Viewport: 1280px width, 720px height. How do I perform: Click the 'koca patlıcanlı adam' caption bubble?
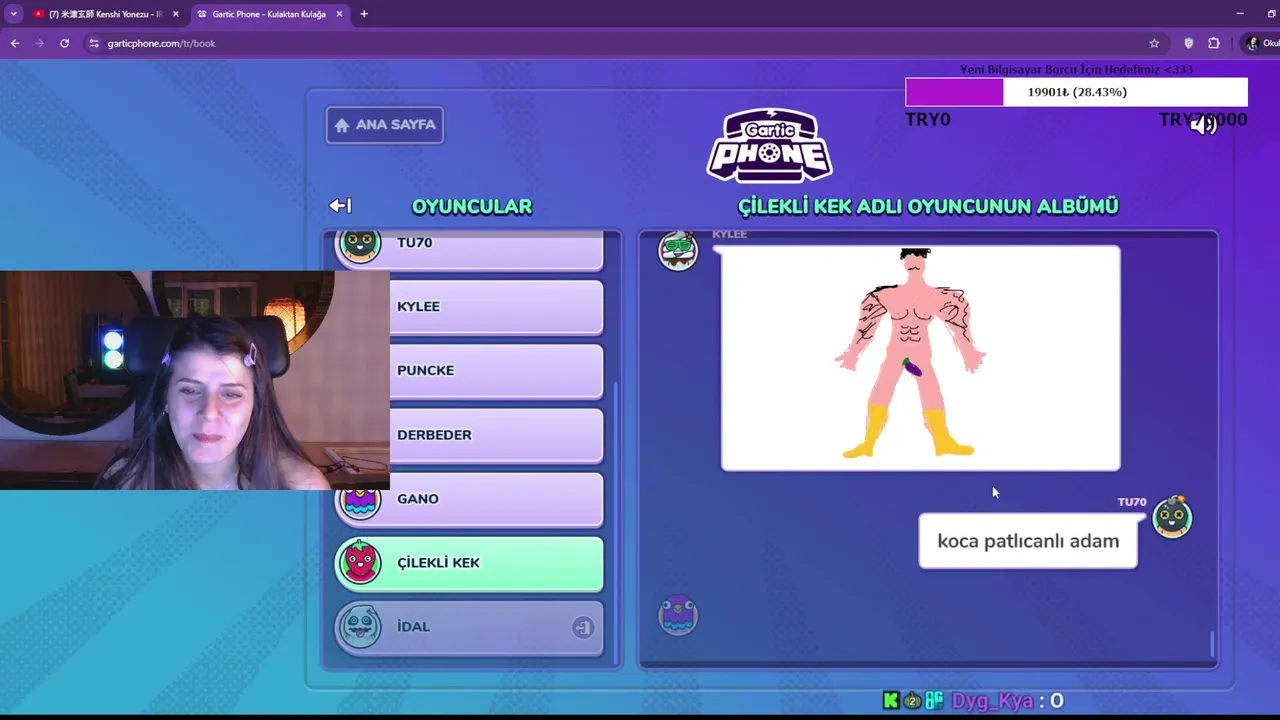(1028, 541)
